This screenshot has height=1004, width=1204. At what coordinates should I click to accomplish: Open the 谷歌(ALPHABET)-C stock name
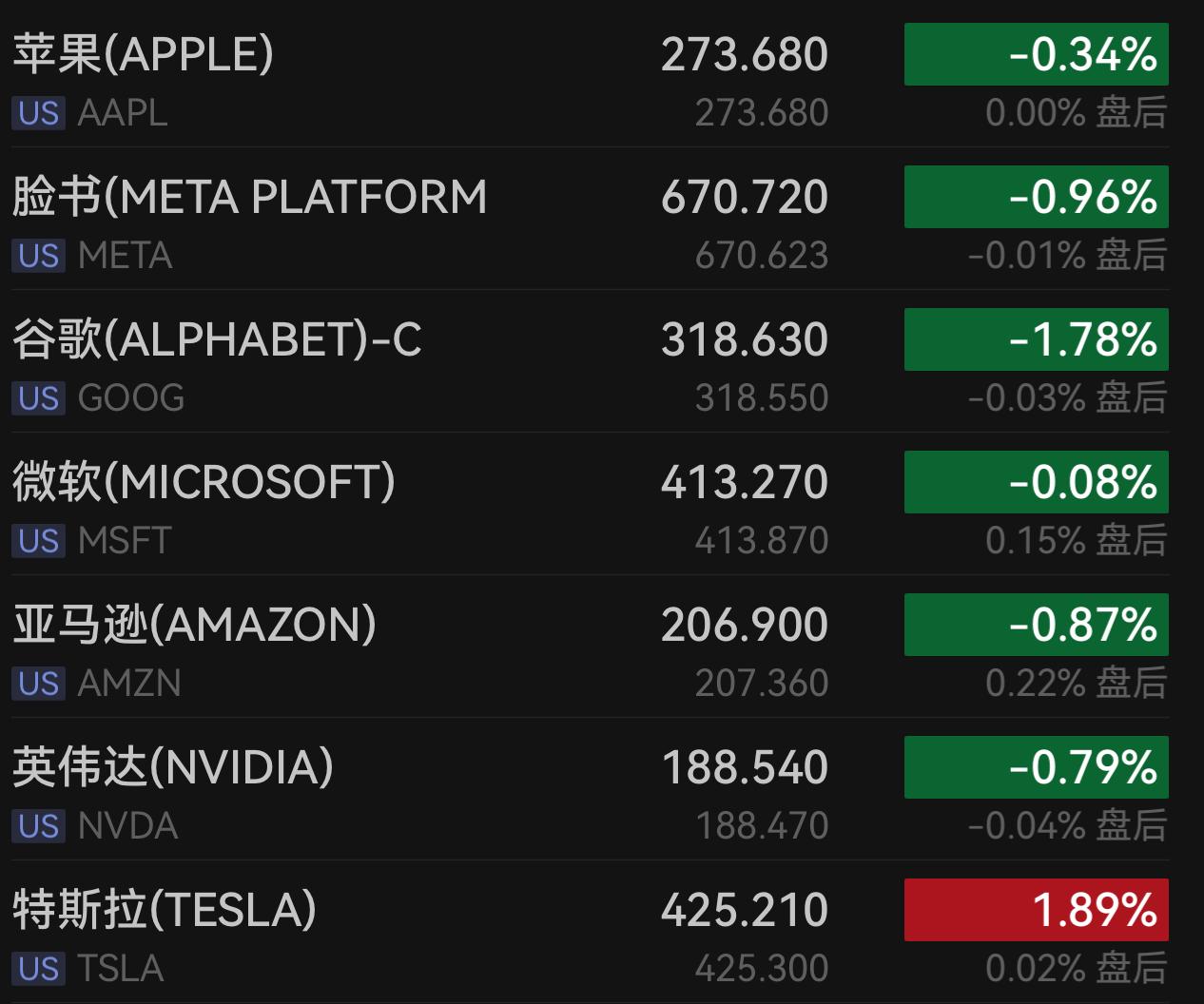217,339
